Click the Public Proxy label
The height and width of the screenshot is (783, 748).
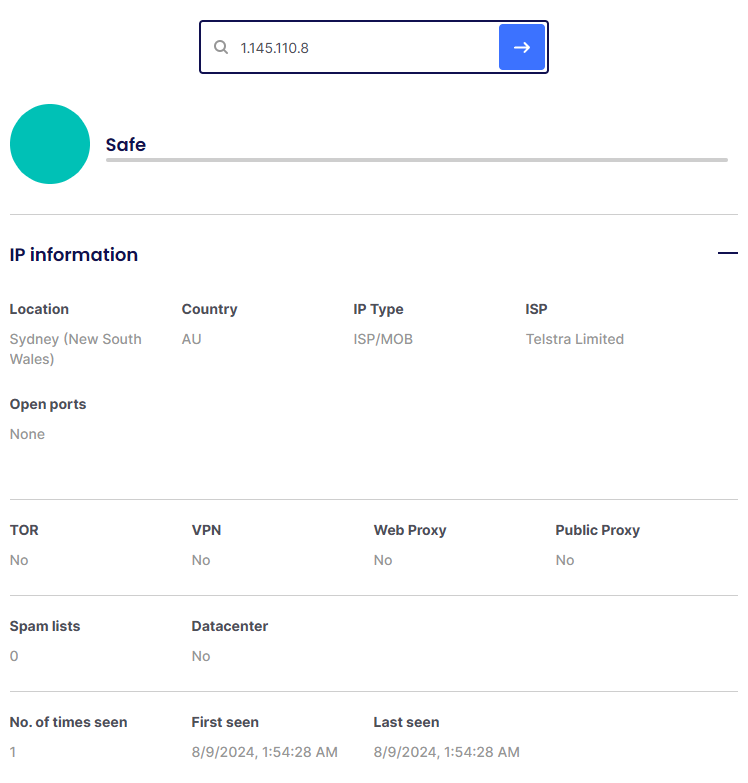click(x=597, y=530)
